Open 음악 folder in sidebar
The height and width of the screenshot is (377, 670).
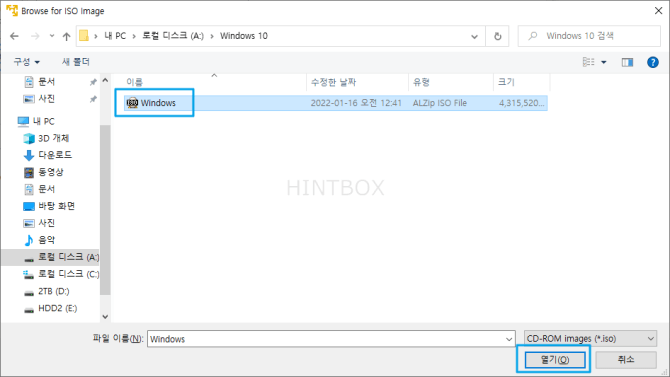pyautogui.click(x=47, y=240)
